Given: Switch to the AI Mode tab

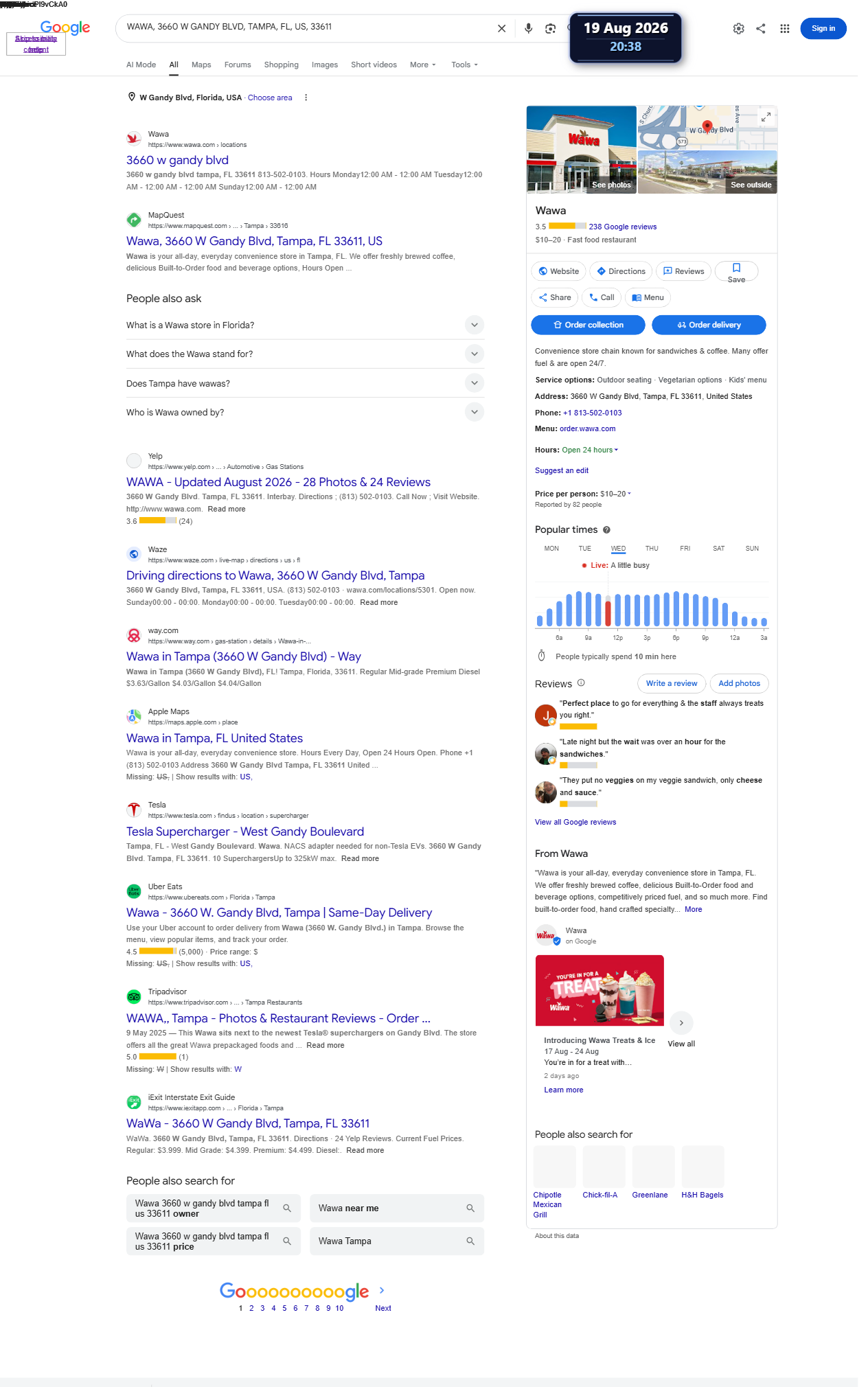Looking at the screenshot, I should coord(141,65).
